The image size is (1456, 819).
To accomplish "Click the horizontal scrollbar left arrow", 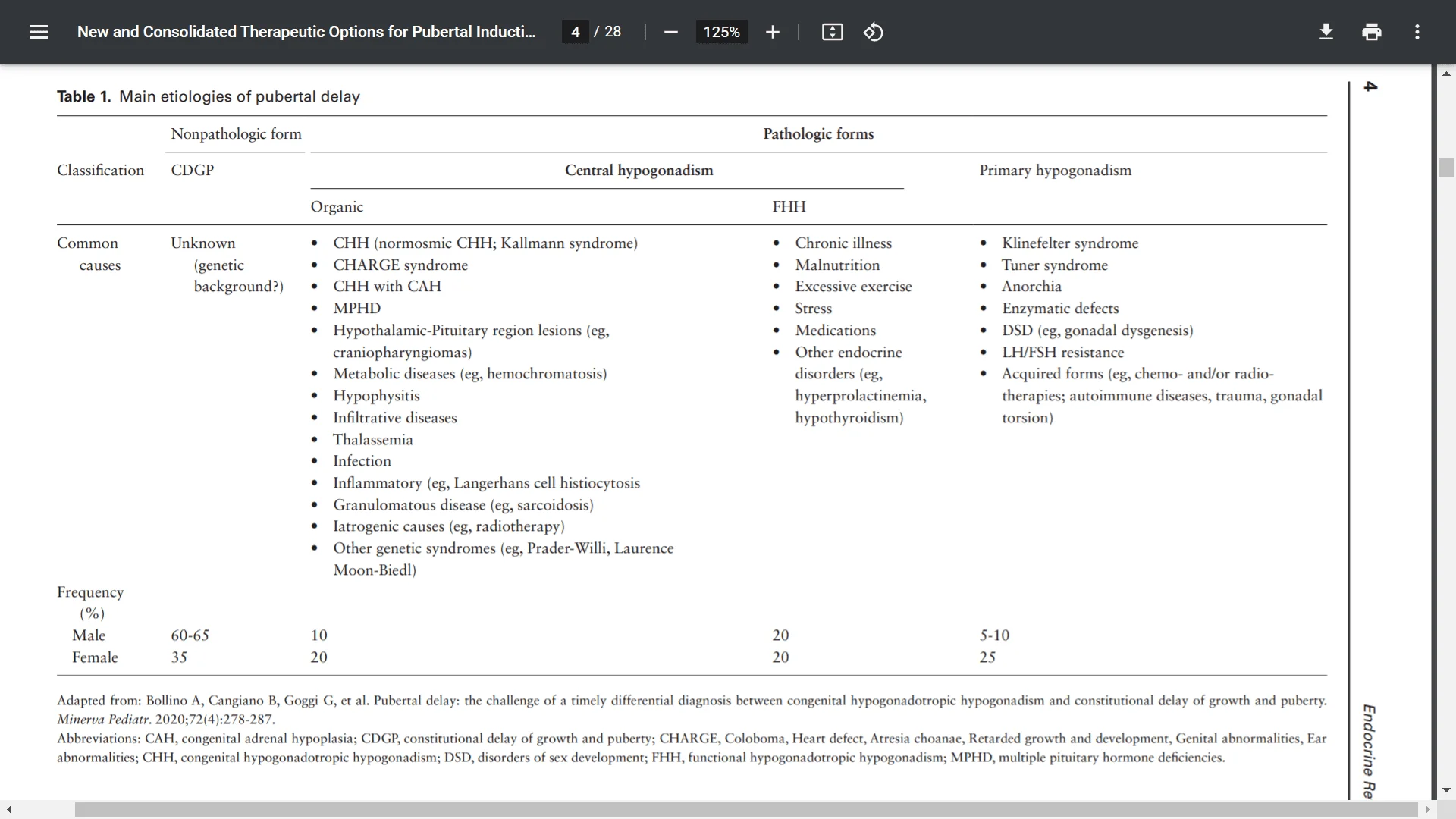I will point(8,810).
